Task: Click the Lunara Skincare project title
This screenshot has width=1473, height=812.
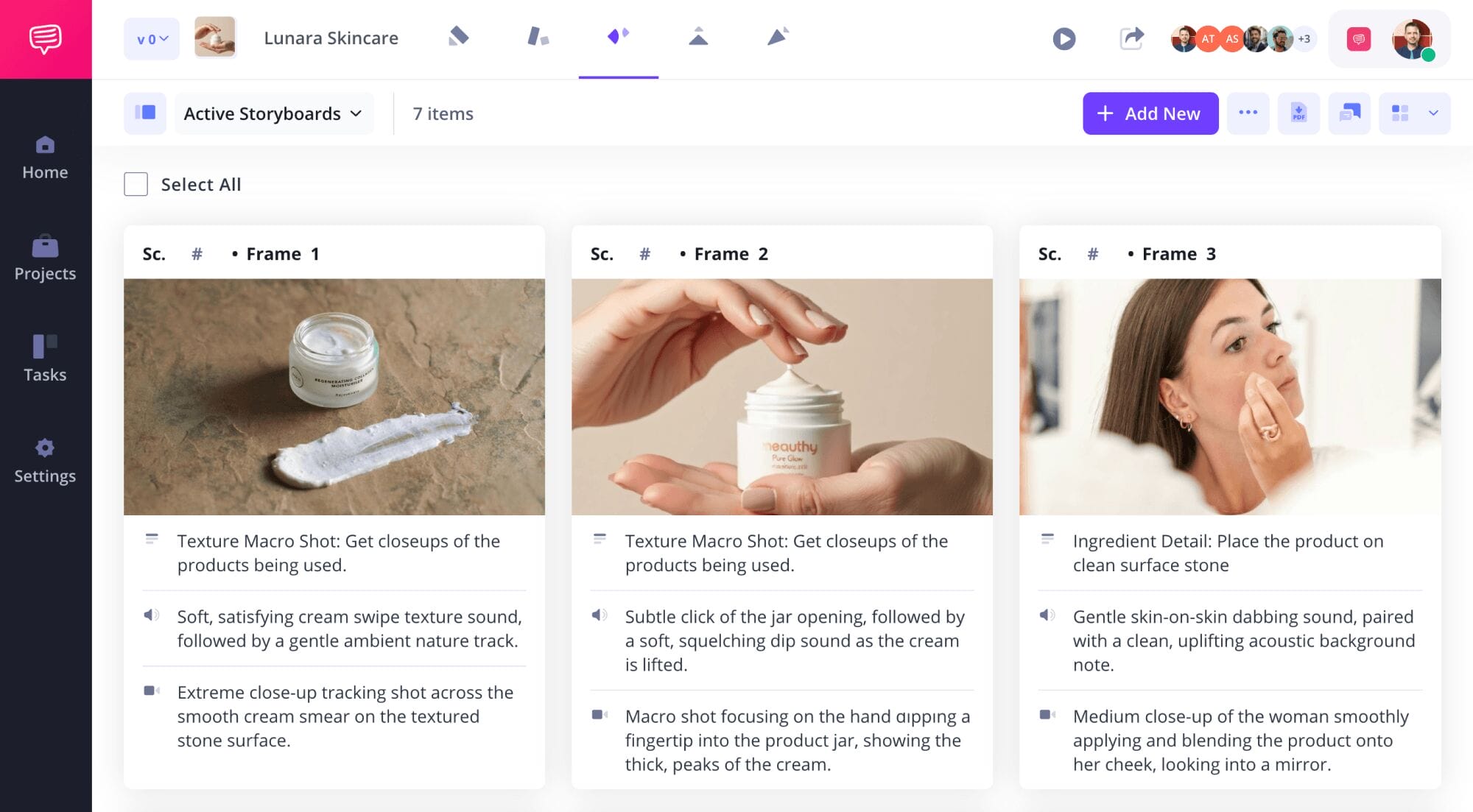Action: click(331, 38)
